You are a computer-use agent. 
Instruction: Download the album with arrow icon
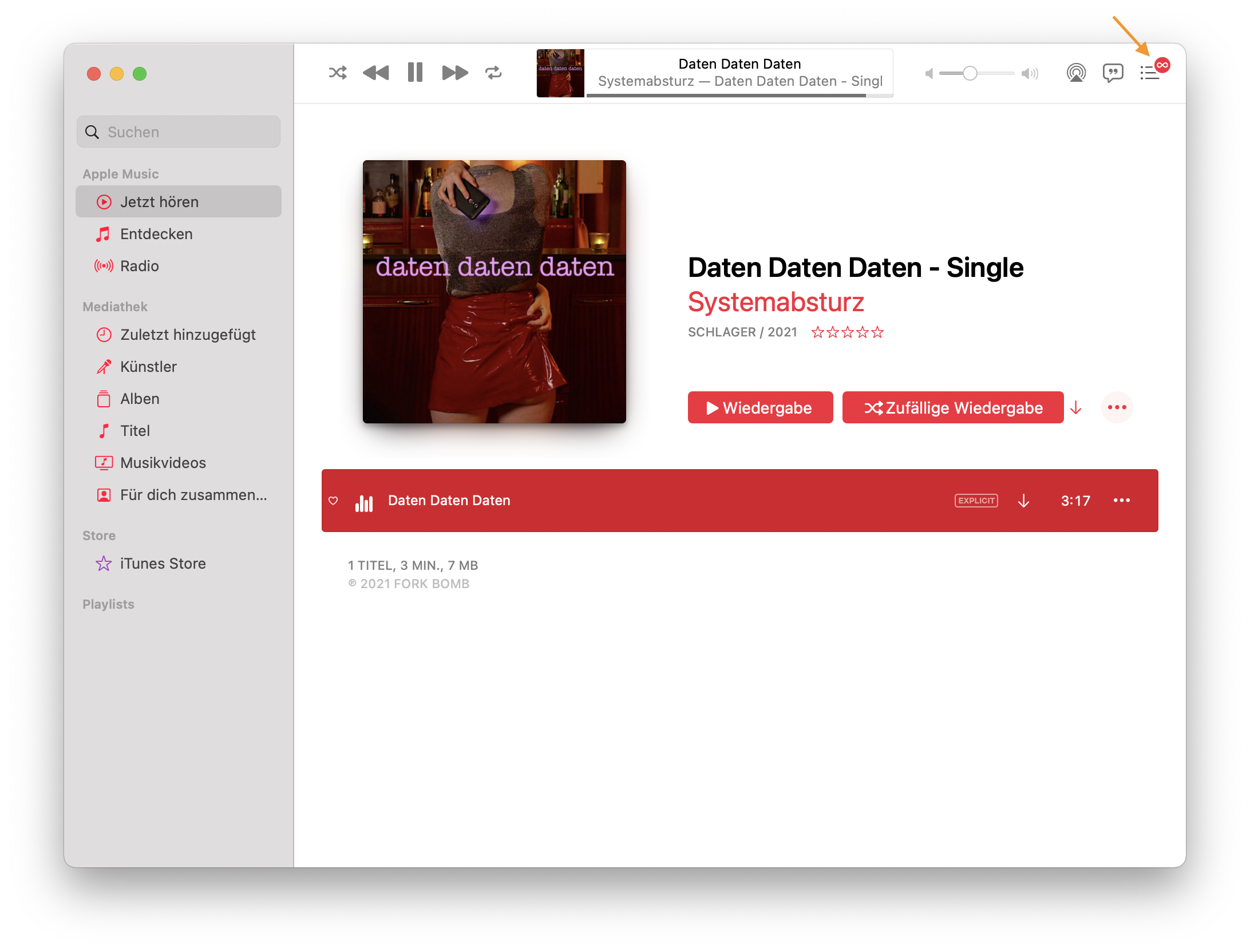pos(1076,407)
